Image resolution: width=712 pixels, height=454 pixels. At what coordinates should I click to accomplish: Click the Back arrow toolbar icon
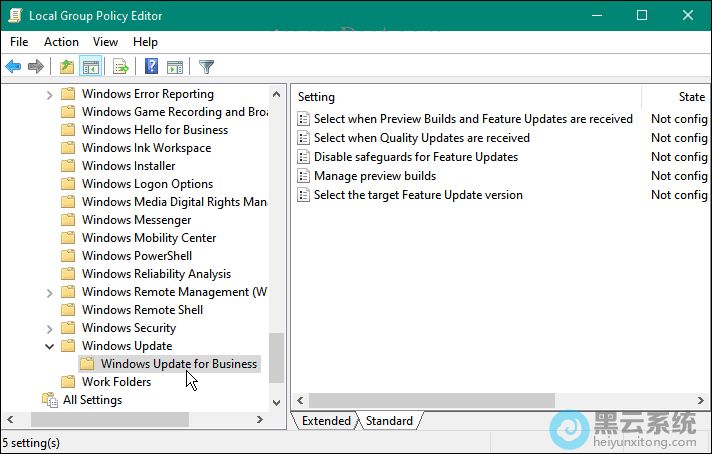pyautogui.click(x=13, y=67)
